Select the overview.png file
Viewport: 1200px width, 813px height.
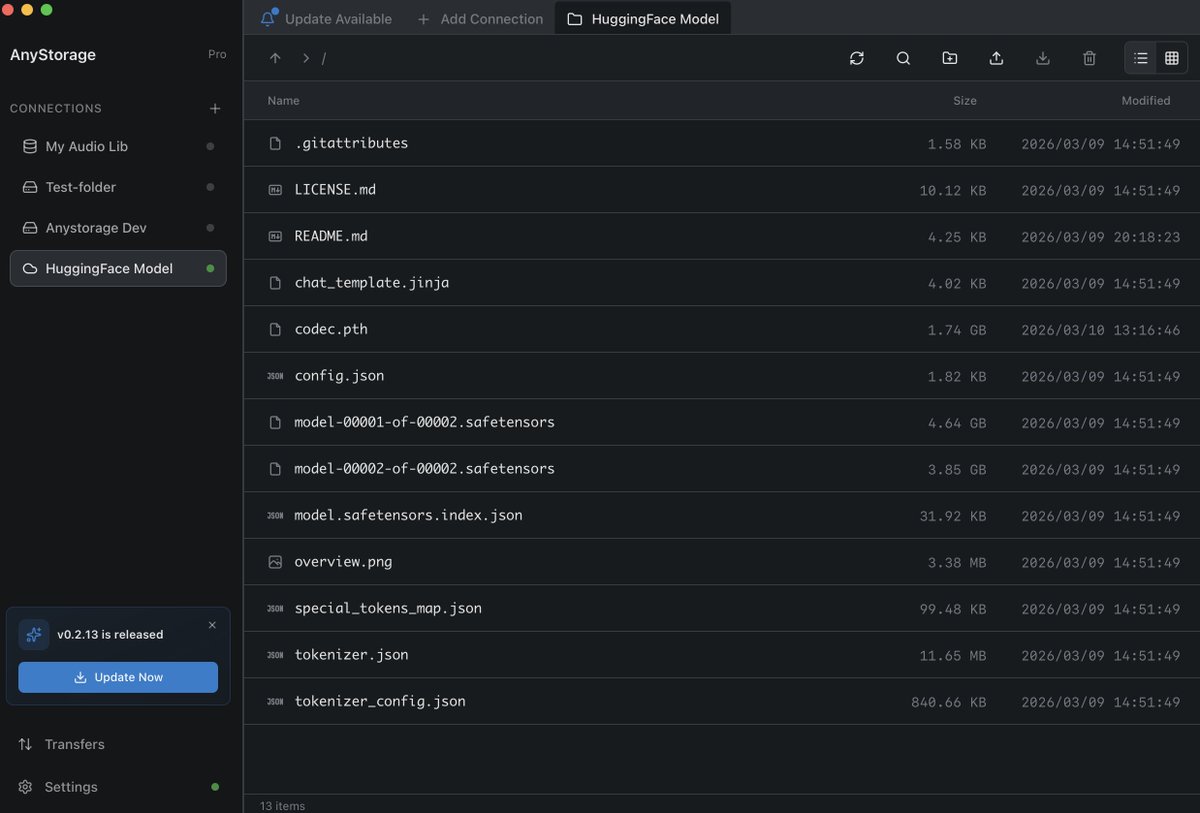tap(722, 562)
